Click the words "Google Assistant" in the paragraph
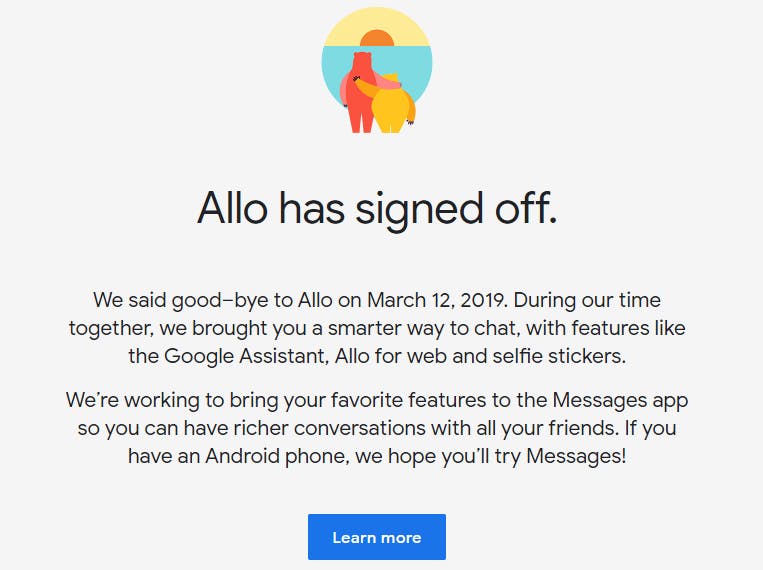The height and width of the screenshot is (570, 763). click(x=244, y=356)
